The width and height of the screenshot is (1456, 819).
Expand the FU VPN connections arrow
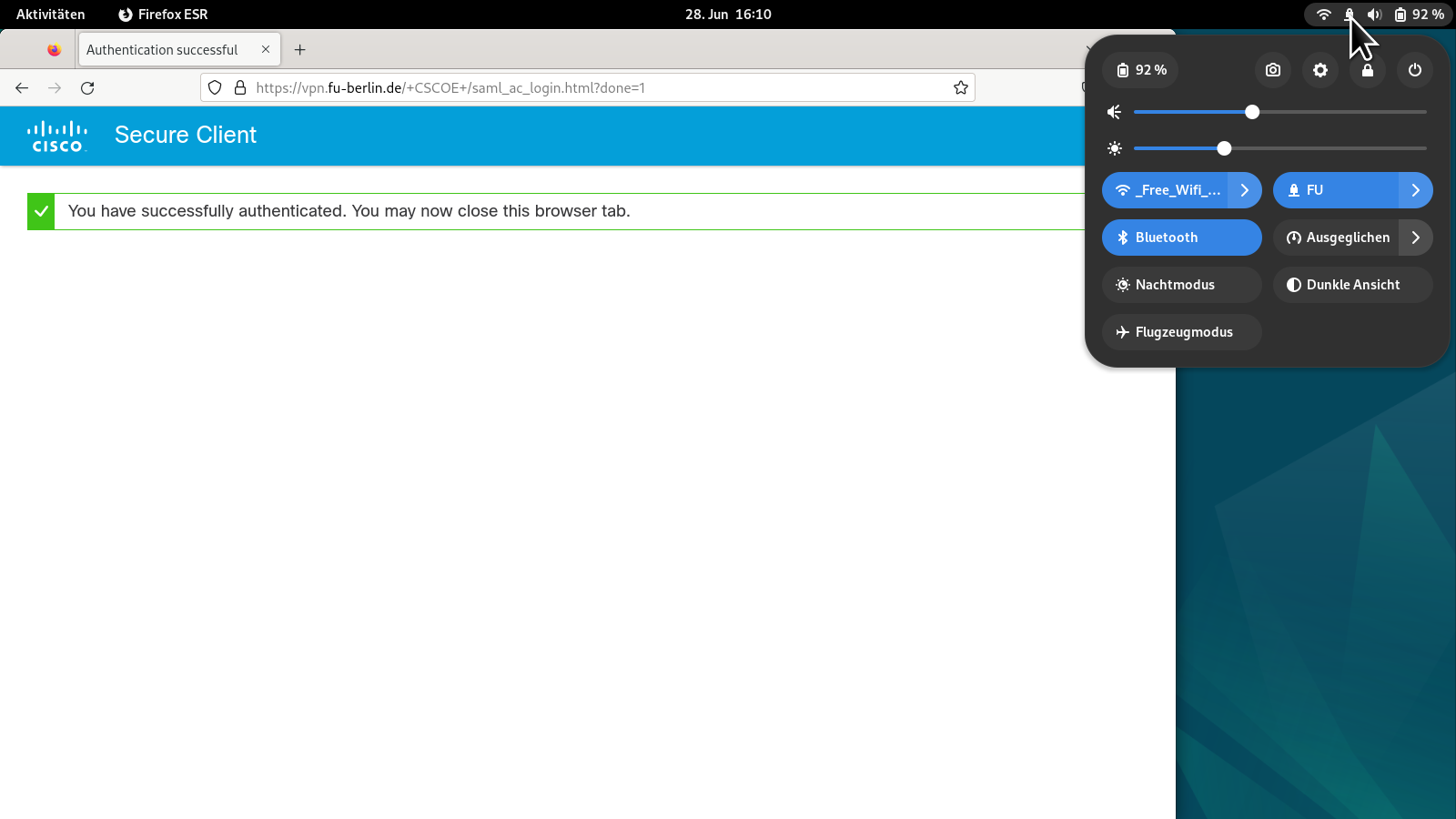pos(1416,190)
